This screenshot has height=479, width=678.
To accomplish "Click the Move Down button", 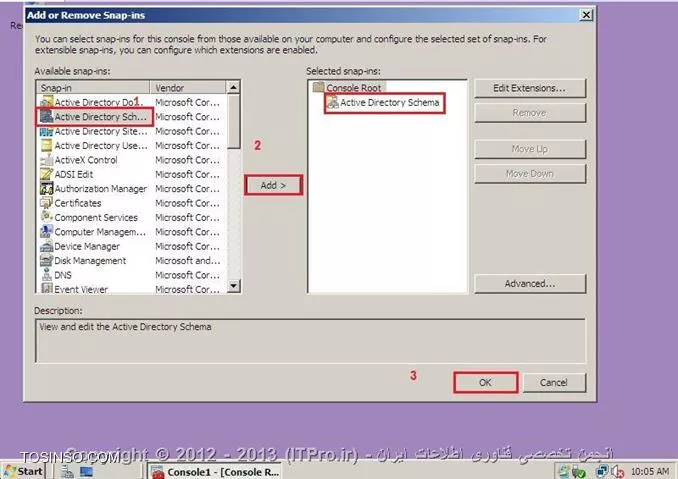I will click(530, 174).
